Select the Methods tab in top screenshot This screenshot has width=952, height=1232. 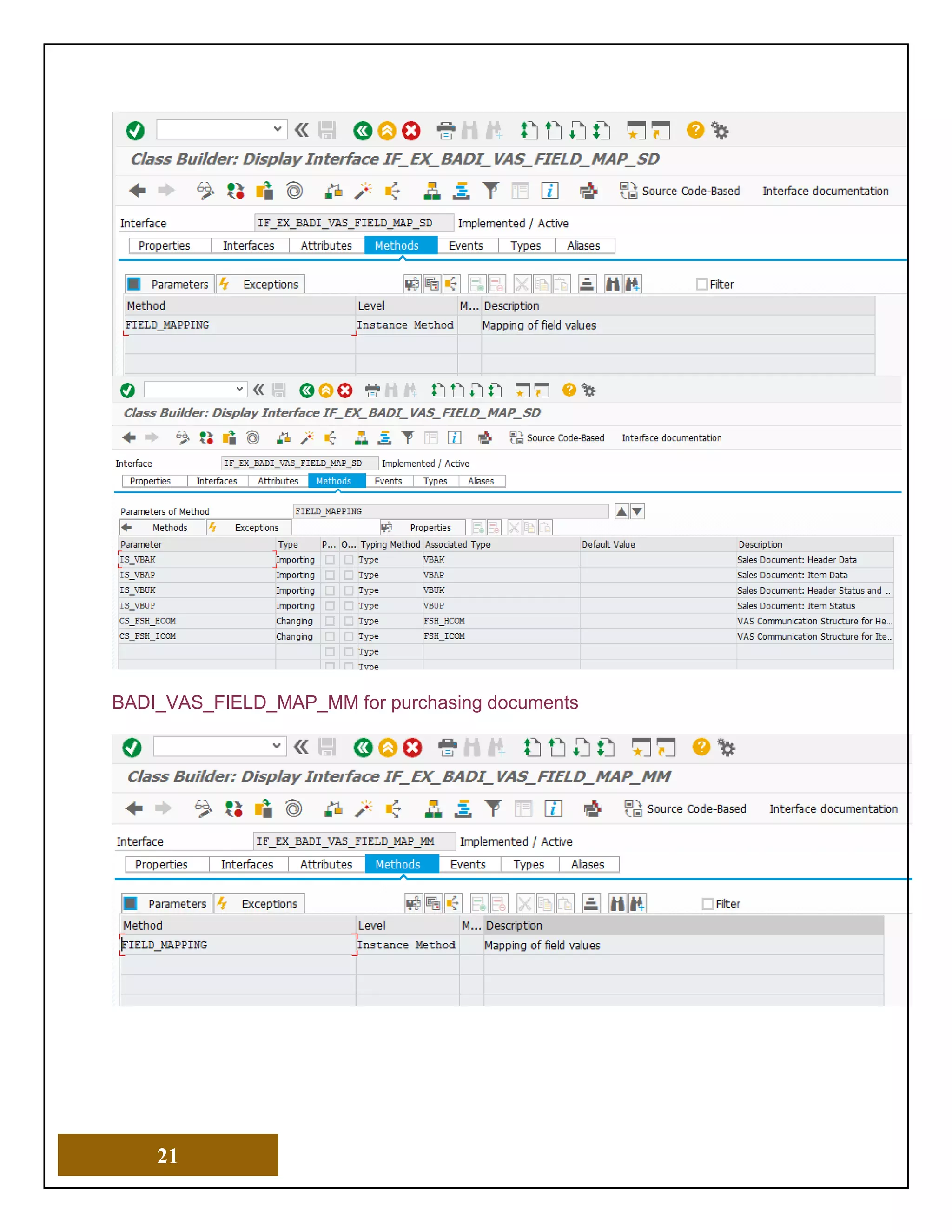[x=400, y=246]
